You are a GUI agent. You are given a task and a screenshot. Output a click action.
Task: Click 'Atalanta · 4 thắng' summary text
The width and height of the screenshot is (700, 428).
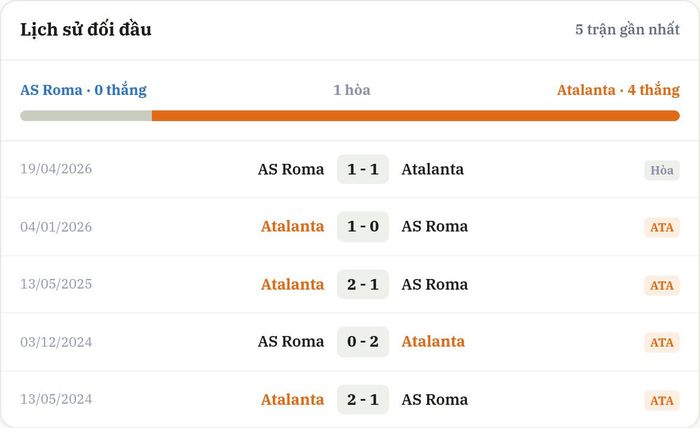(x=618, y=90)
